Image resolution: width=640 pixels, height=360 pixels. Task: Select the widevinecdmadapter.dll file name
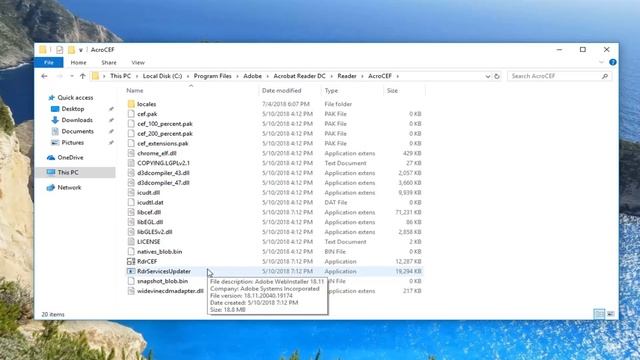170,291
